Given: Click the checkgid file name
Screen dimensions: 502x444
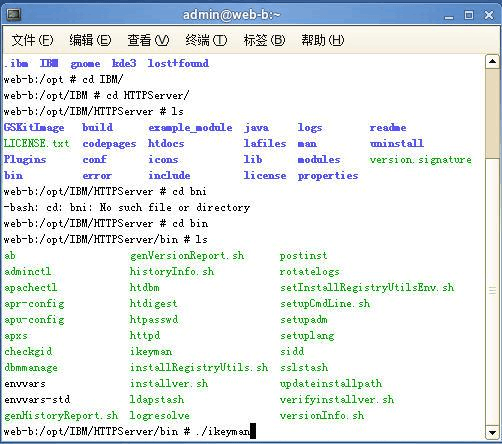Looking at the screenshot, I should tap(28, 352).
